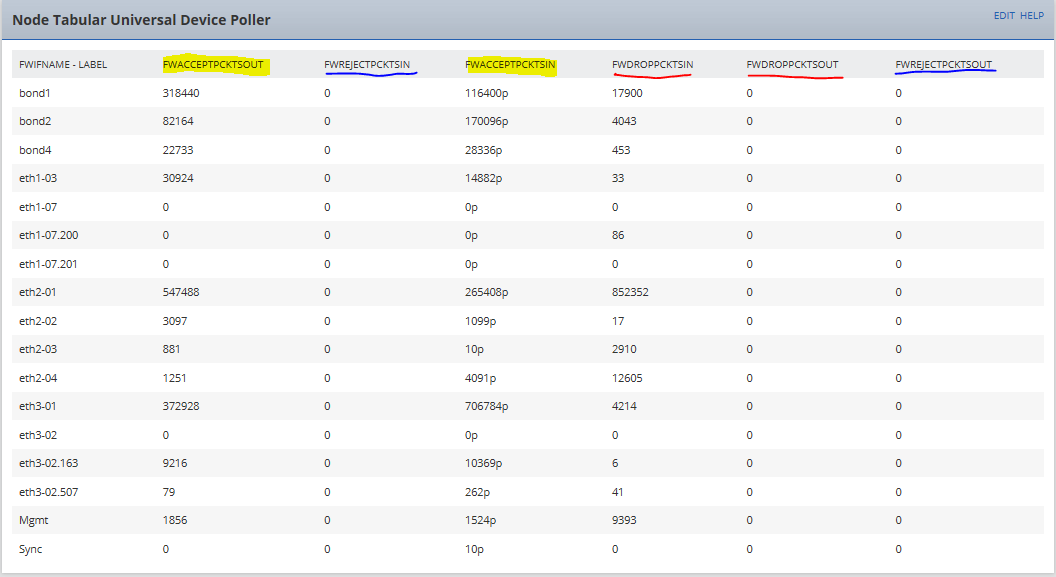Image resolution: width=1056 pixels, height=577 pixels.
Task: Click the FWREJECTPCKTSIN column header
Action: coord(367,65)
